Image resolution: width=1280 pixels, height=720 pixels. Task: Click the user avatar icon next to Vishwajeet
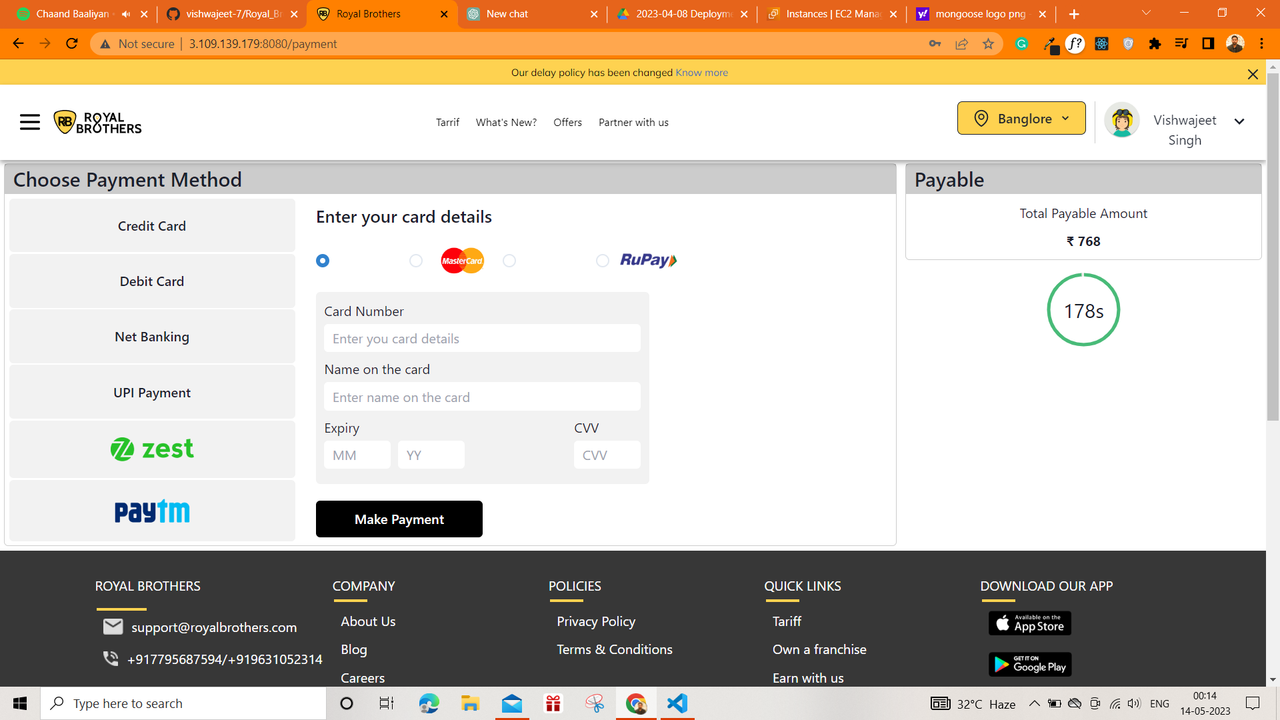pyautogui.click(x=1122, y=121)
